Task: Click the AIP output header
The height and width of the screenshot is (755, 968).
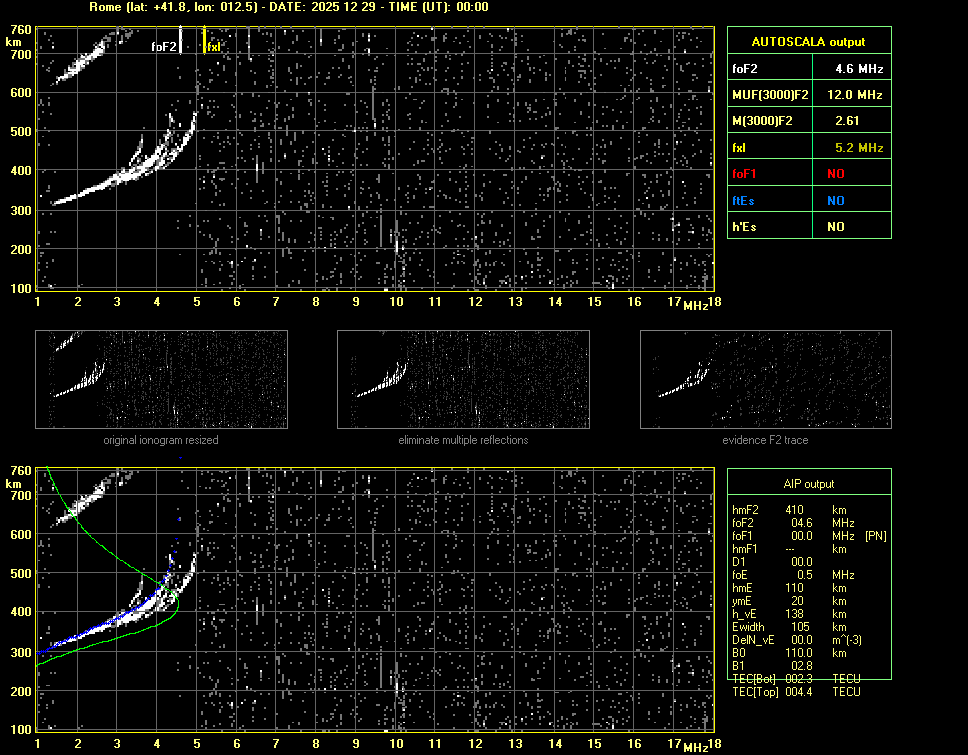Action: pos(808,484)
